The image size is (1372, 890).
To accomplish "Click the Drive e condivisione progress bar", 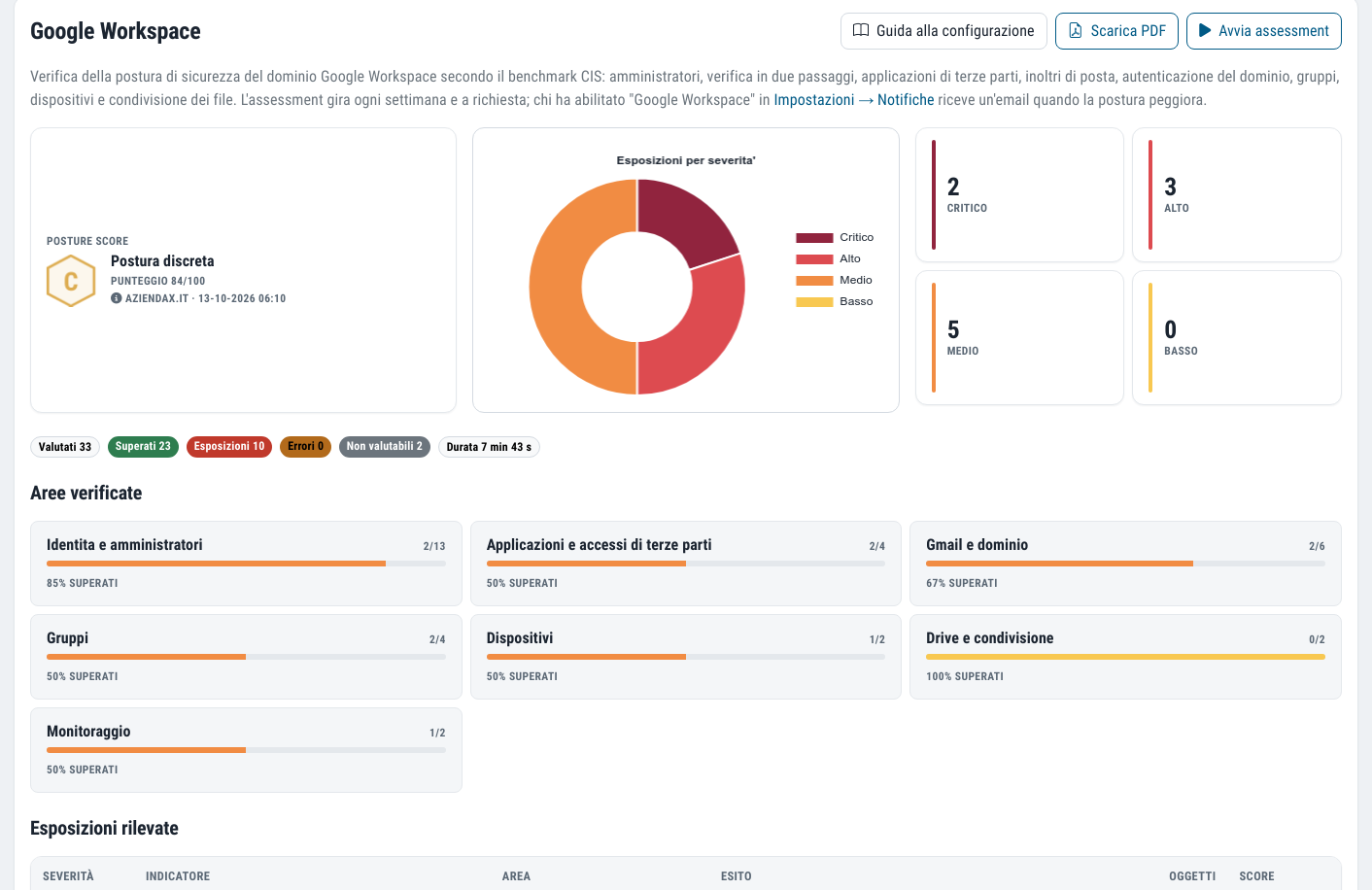I will click(x=1125, y=657).
